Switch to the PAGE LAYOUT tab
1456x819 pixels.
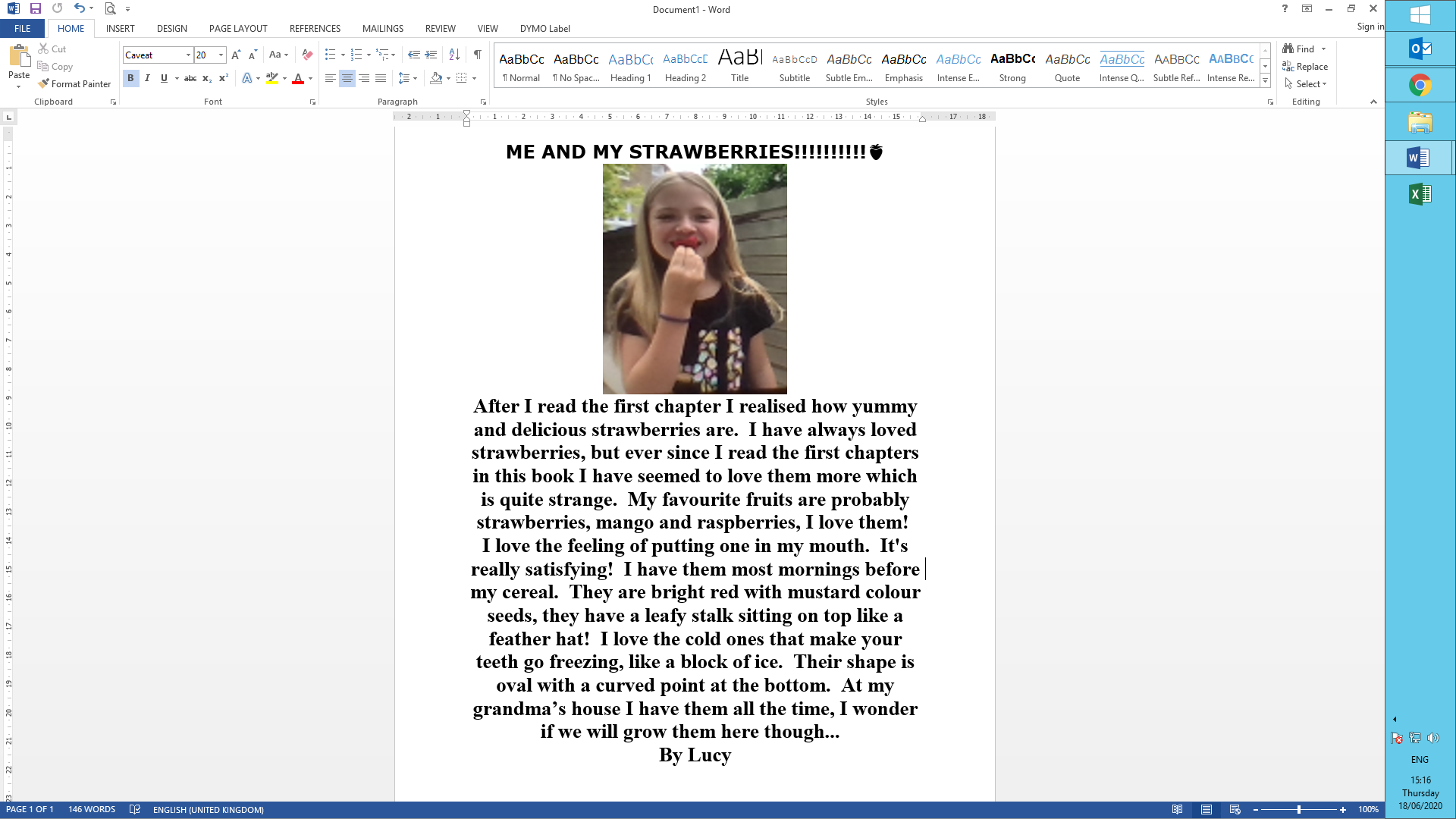(x=238, y=29)
